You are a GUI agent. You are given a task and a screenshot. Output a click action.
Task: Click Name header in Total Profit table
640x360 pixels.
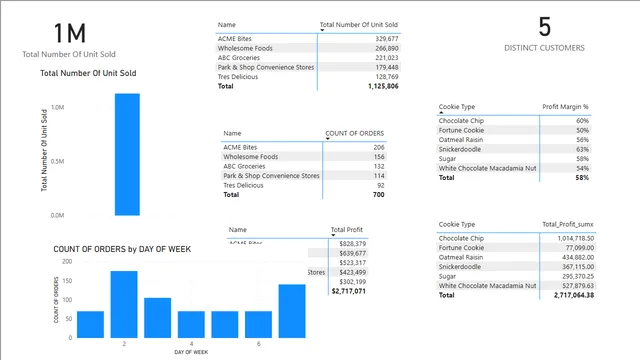(x=238, y=229)
